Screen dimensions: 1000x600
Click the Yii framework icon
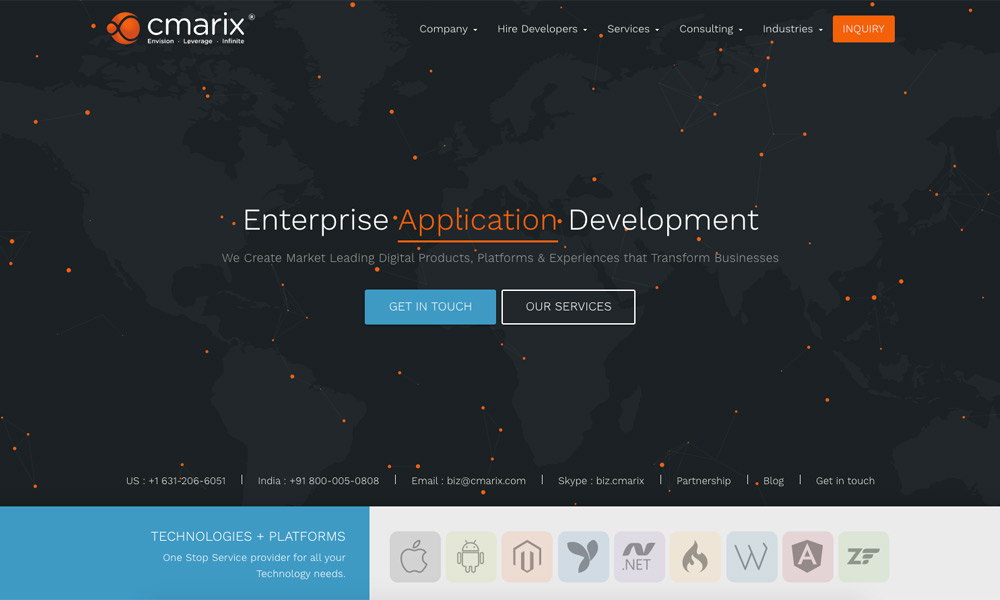tap(583, 557)
